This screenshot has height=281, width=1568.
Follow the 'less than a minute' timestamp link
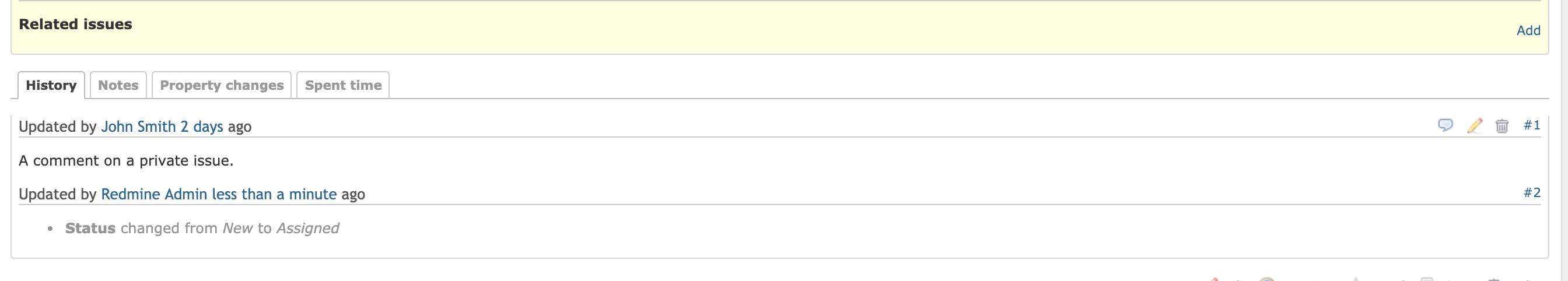click(x=274, y=194)
